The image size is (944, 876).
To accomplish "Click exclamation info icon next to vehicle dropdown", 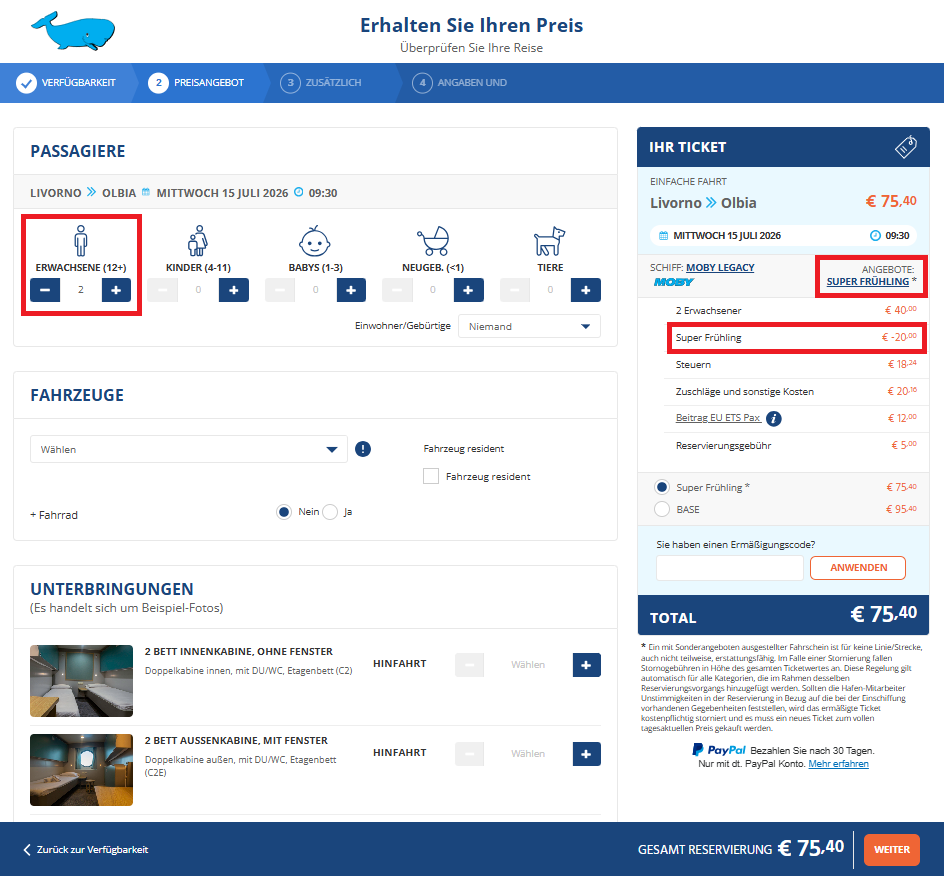I will pos(363,449).
